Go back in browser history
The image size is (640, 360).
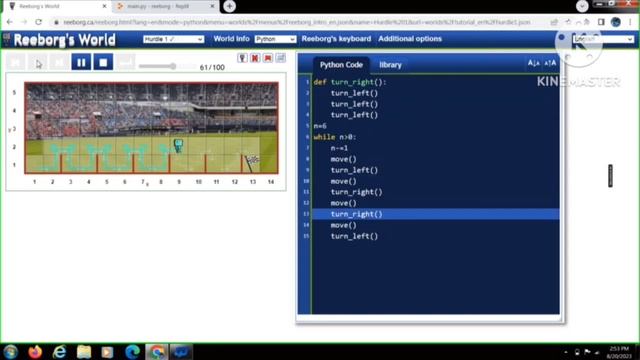click(10, 22)
